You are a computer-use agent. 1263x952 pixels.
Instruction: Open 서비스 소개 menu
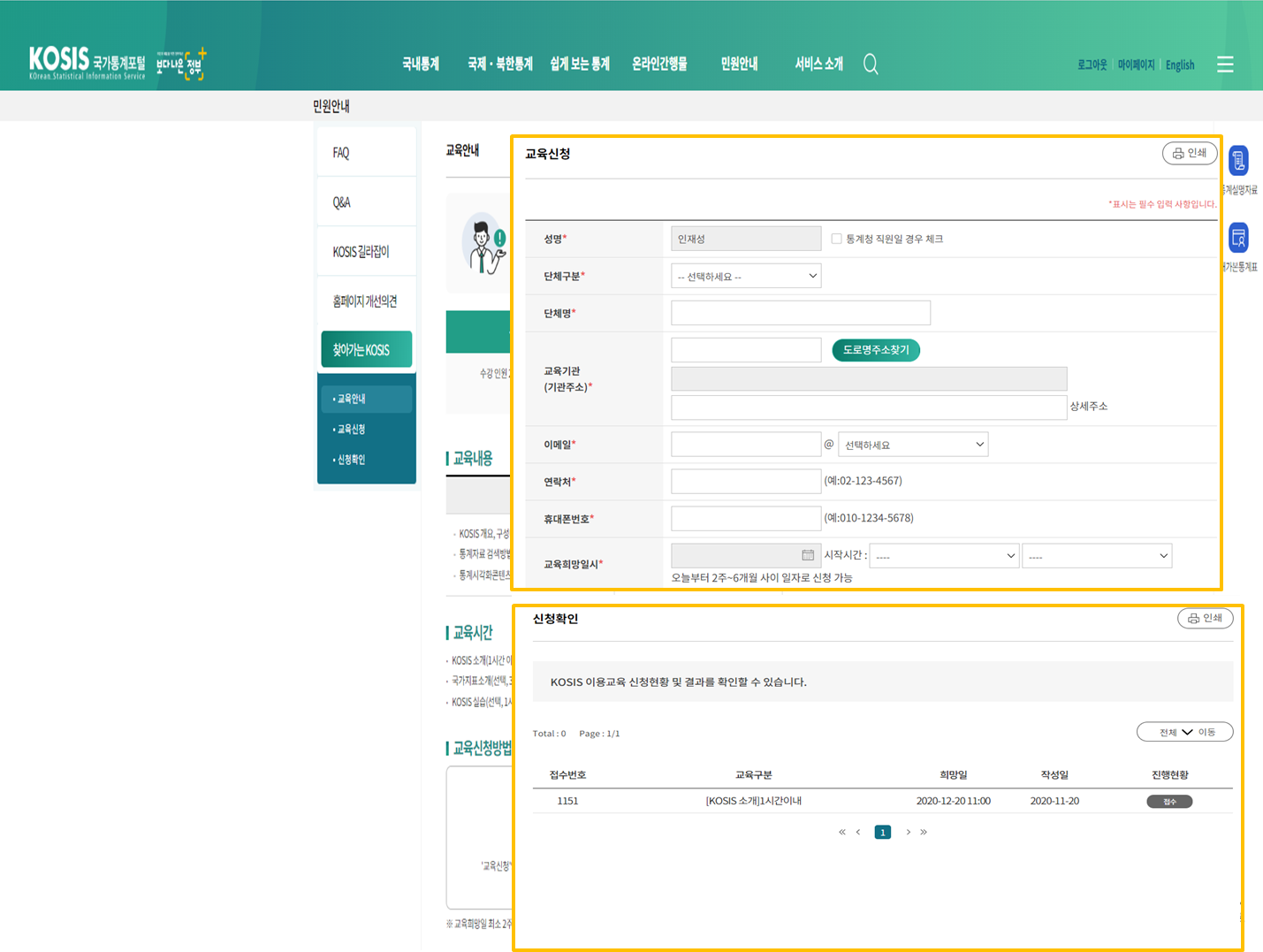click(818, 64)
